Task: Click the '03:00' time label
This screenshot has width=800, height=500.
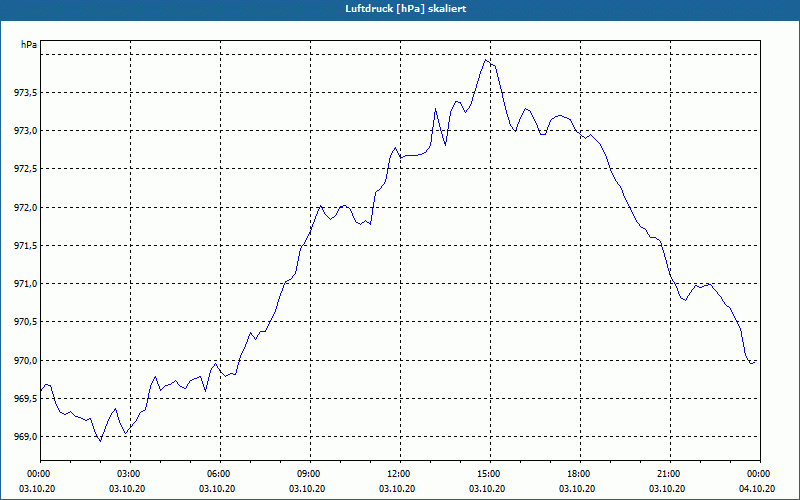Action: (131, 474)
